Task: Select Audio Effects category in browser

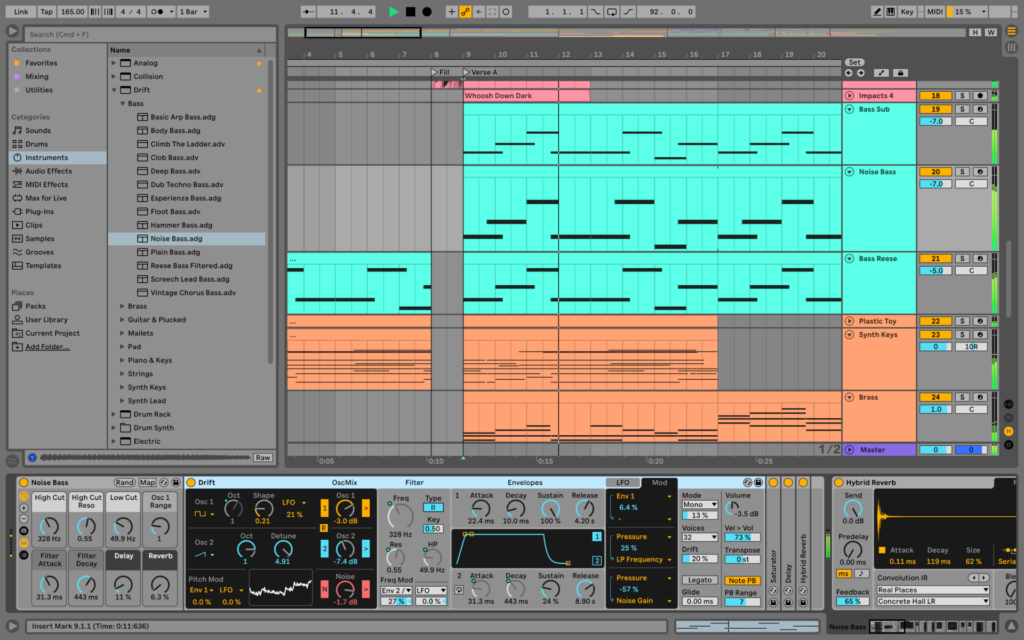Action: pos(48,171)
